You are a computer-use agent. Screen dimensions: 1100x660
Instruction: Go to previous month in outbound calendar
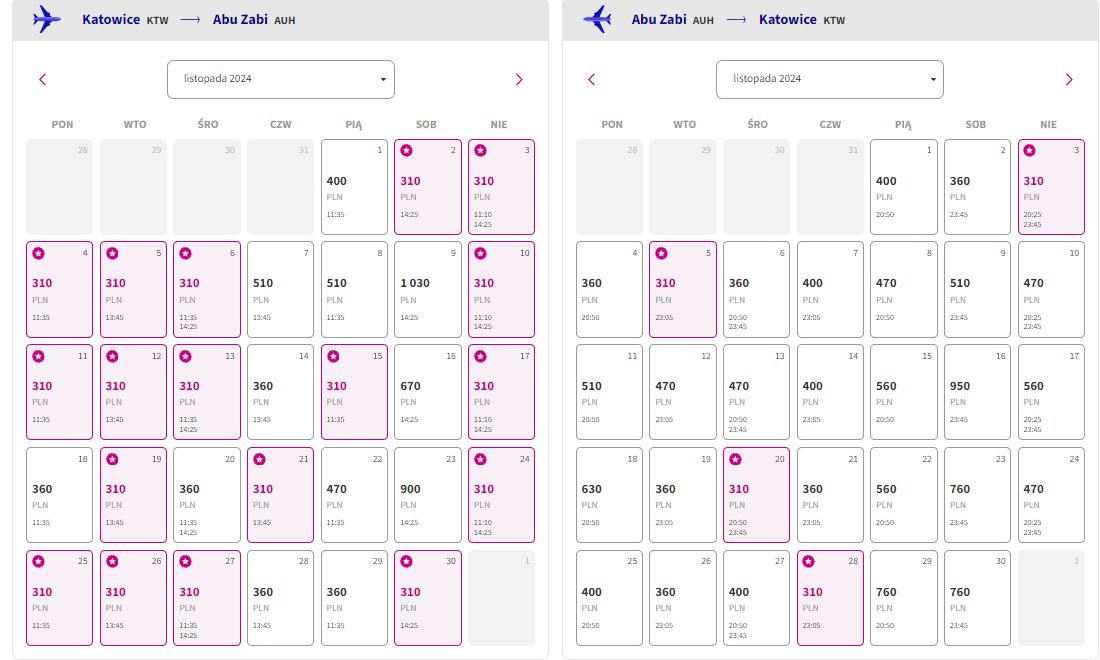click(x=43, y=79)
